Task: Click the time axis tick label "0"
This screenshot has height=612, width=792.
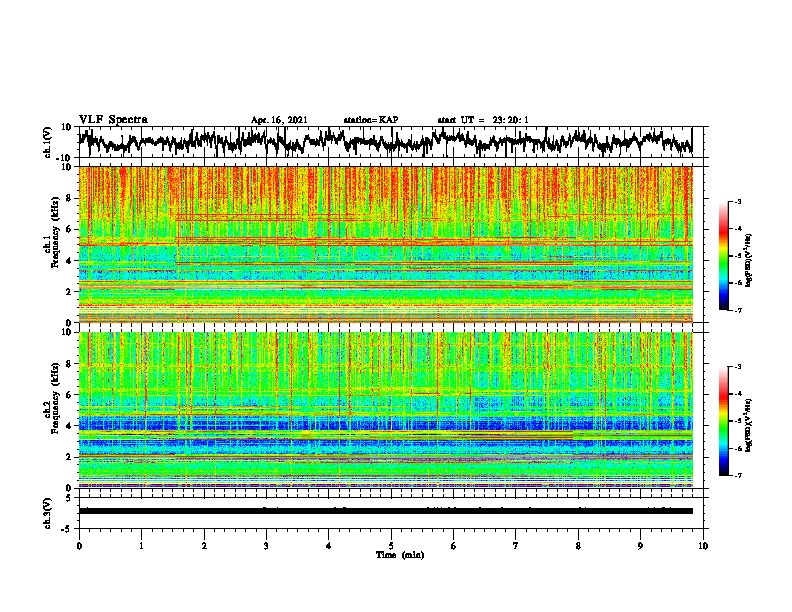Action: tap(79, 546)
